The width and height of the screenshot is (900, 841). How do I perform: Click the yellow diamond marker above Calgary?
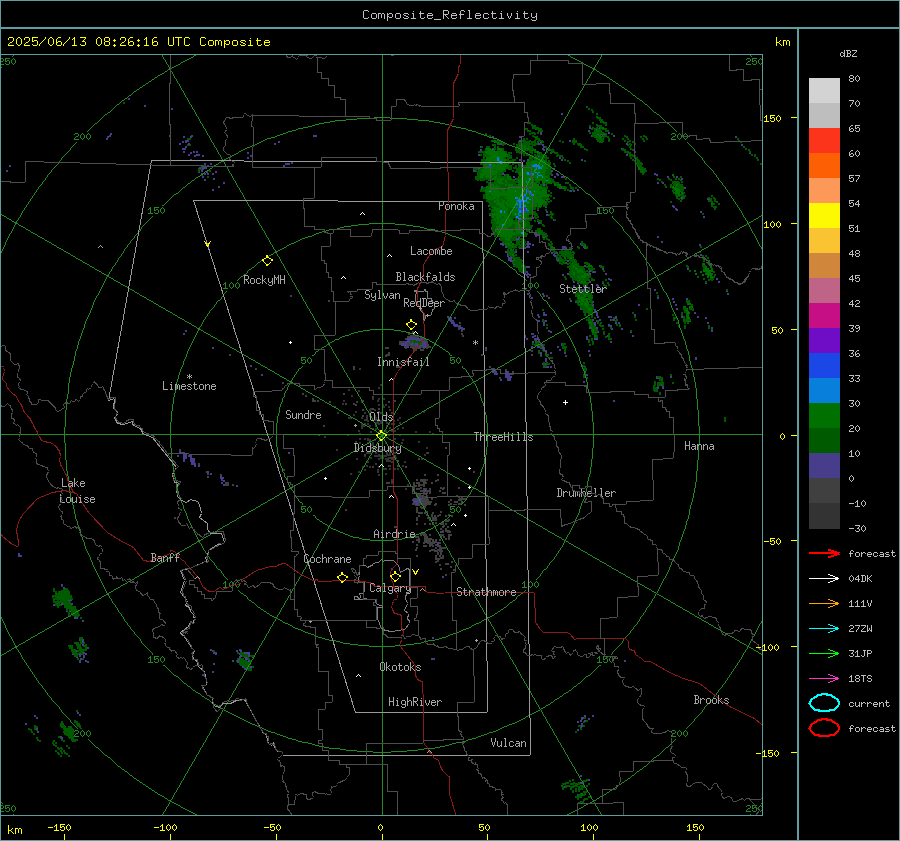click(395, 576)
